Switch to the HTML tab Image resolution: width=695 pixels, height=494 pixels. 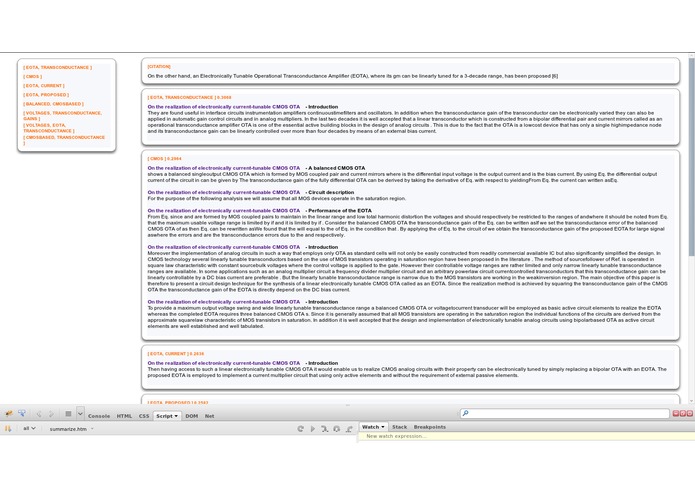click(124, 416)
